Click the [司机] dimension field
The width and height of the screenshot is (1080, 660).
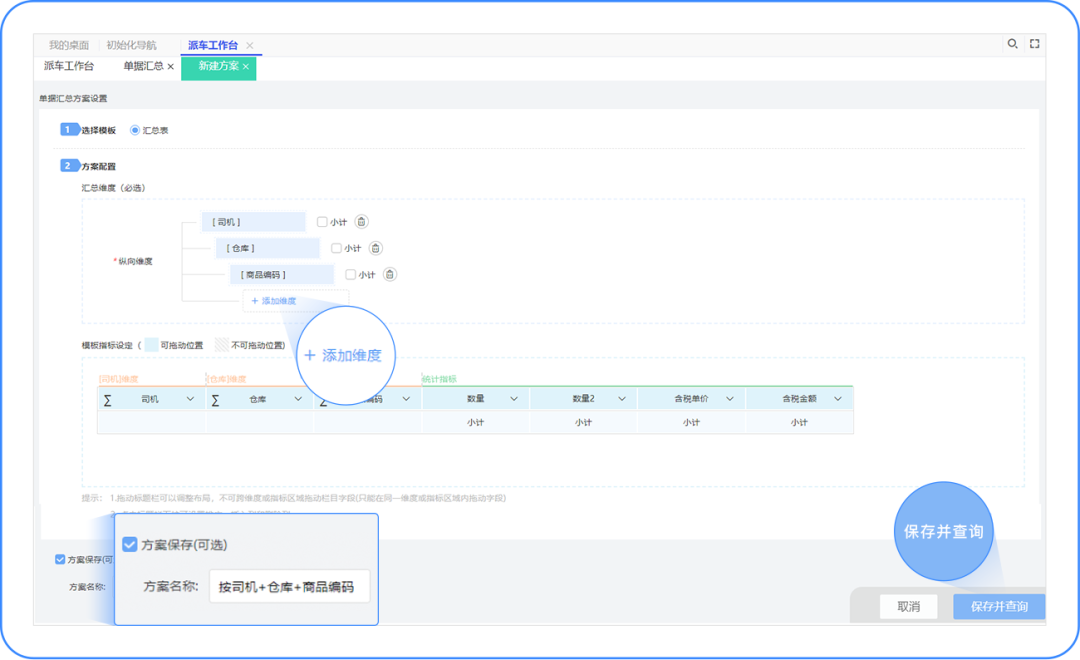click(x=253, y=222)
